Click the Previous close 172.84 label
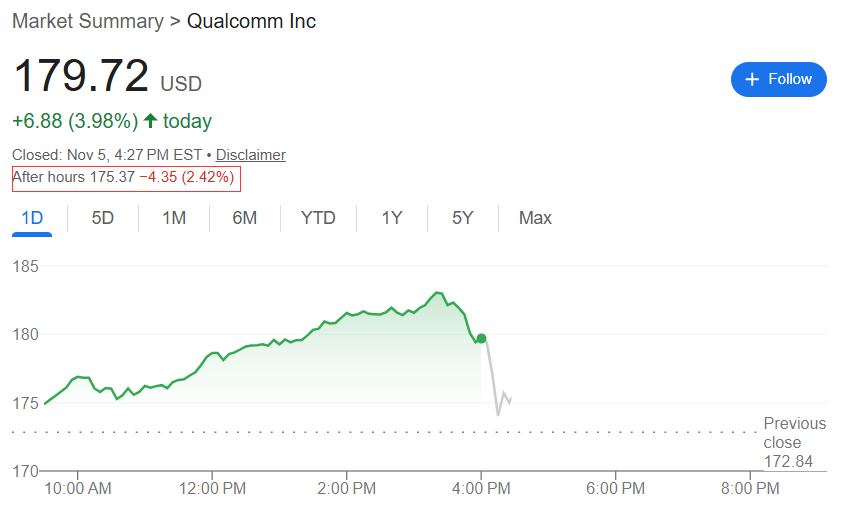Viewport: 853px width, 517px height. [794, 442]
